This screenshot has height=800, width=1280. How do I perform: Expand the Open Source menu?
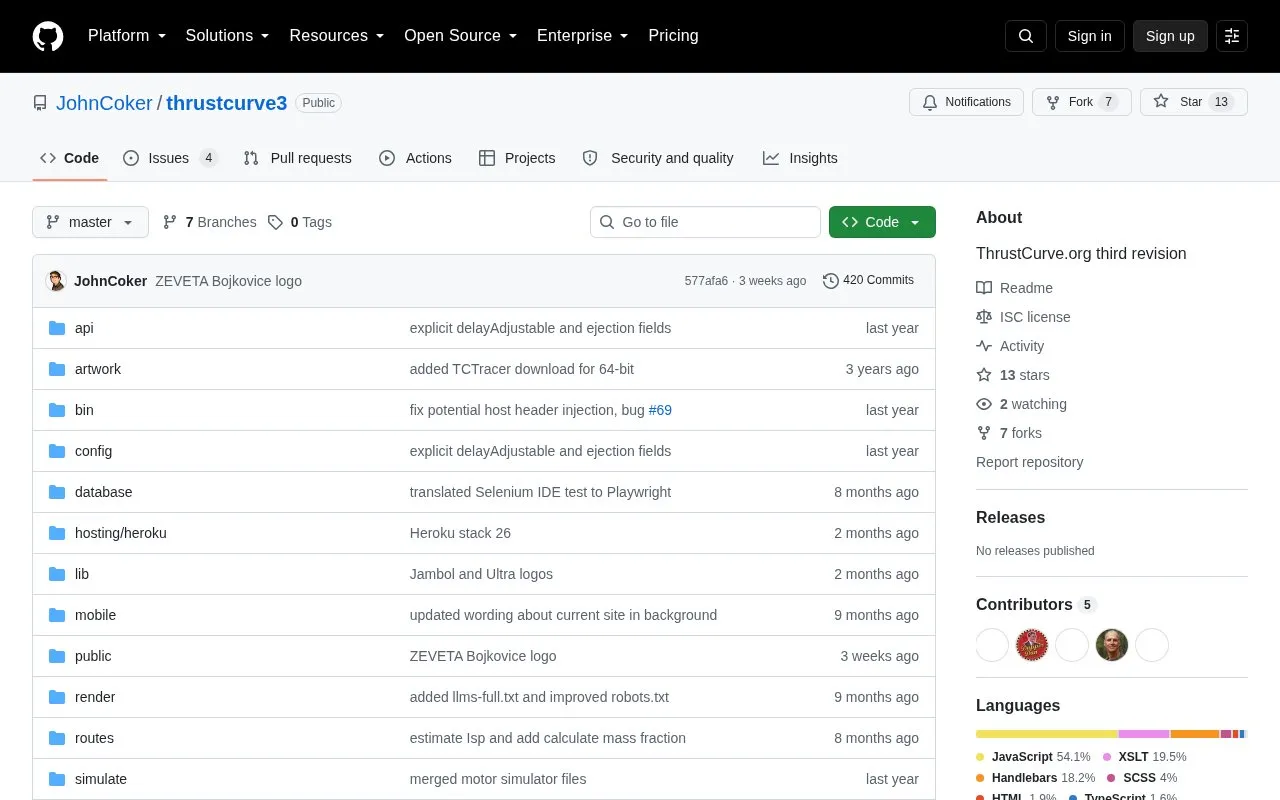tap(461, 36)
